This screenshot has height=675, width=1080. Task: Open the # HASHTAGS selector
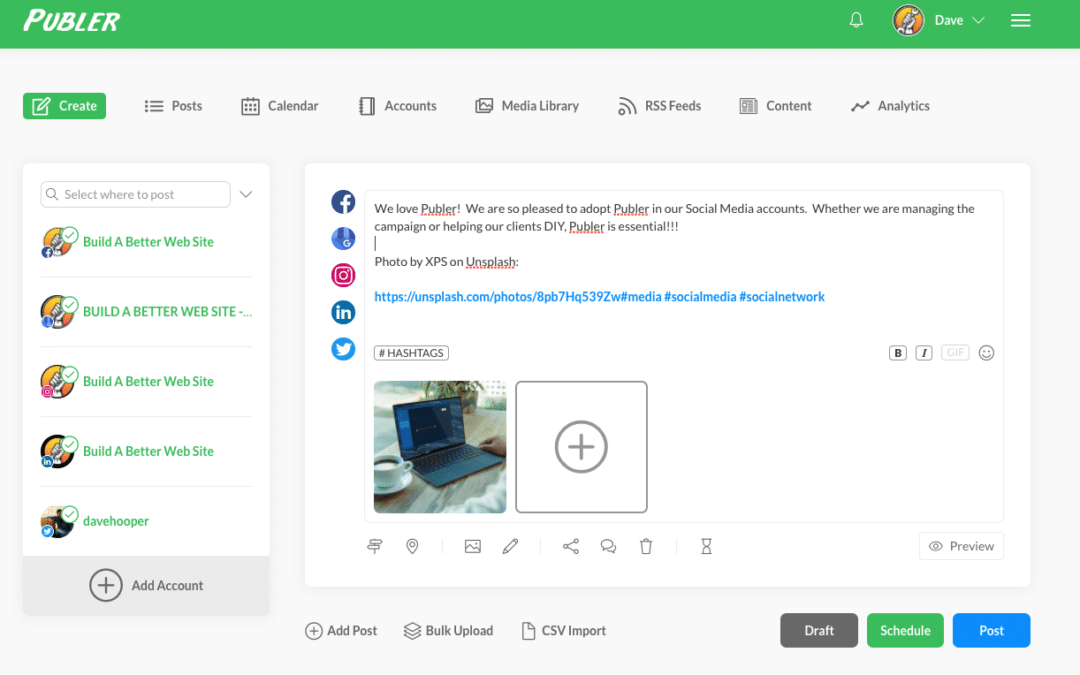pos(411,353)
